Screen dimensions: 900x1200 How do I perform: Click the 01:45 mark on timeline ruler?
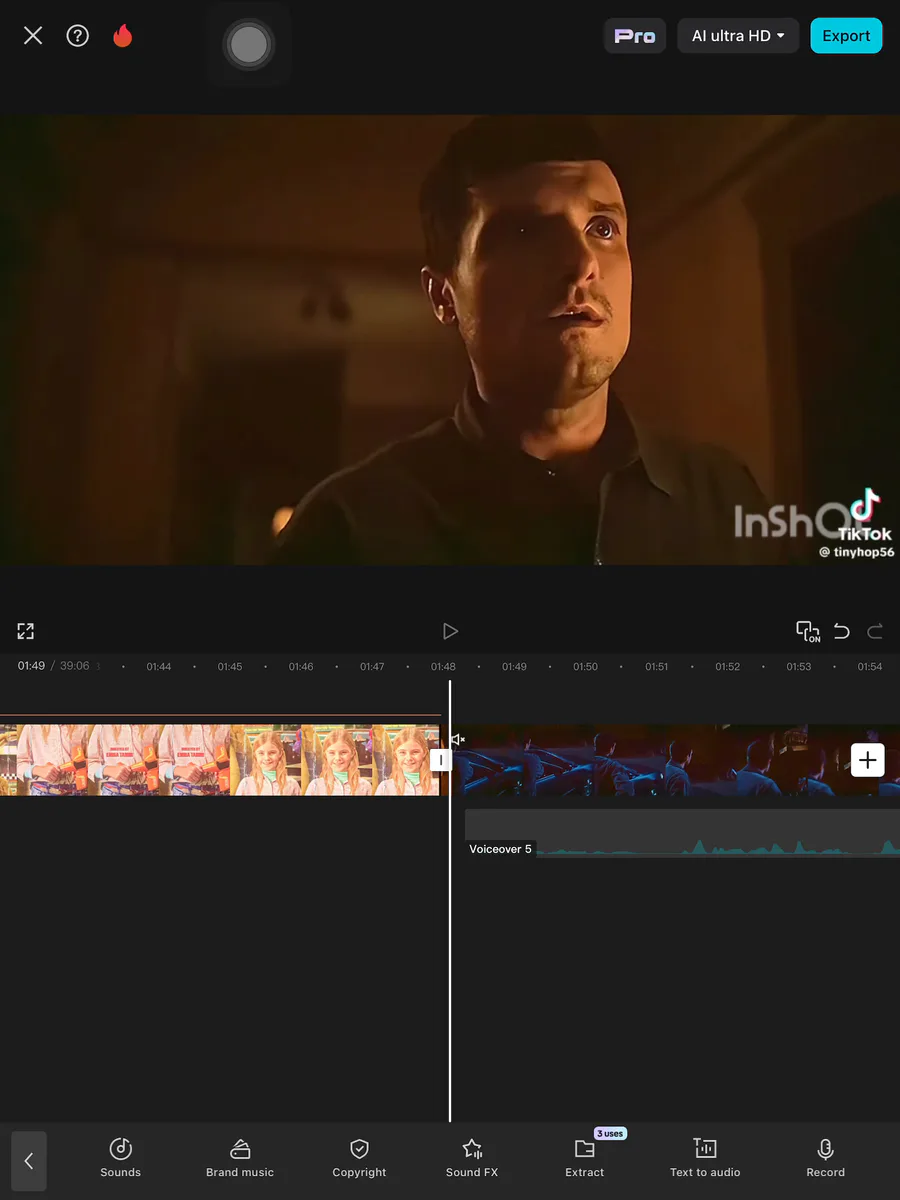pyautogui.click(x=230, y=666)
